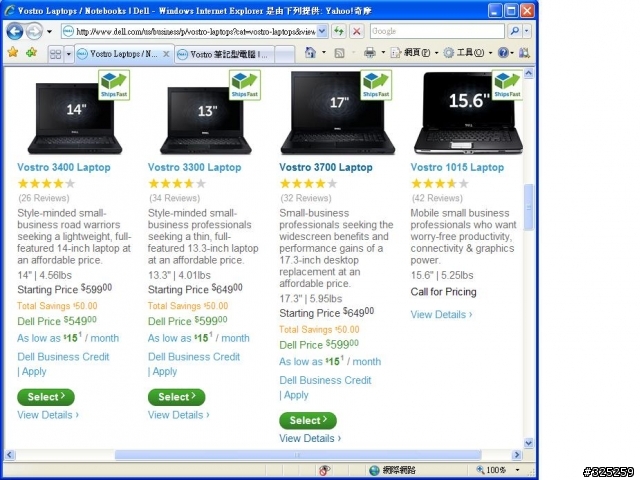The width and height of the screenshot is (640, 480).
Task: Show Quick Tabs thumbnail grid
Action: (x=56, y=54)
